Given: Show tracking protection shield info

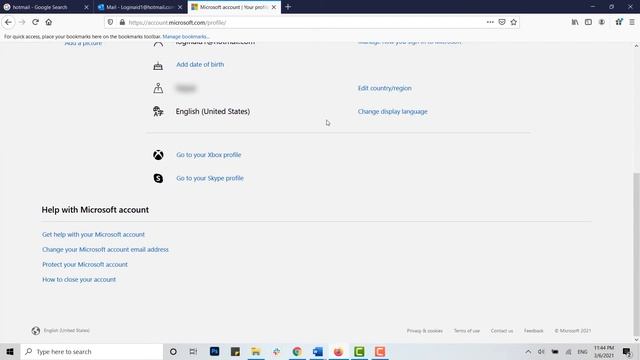Looking at the screenshot, I should (111, 22).
